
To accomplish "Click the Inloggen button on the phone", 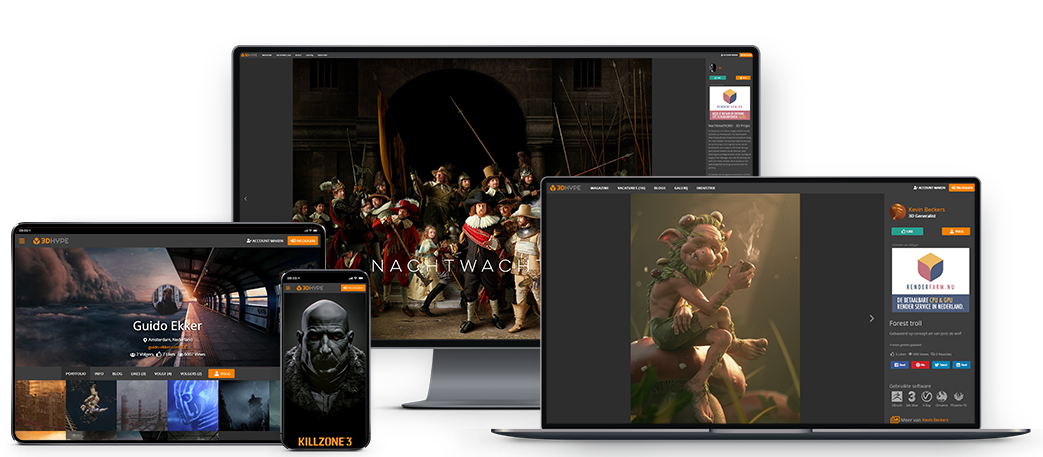I will coord(353,287).
